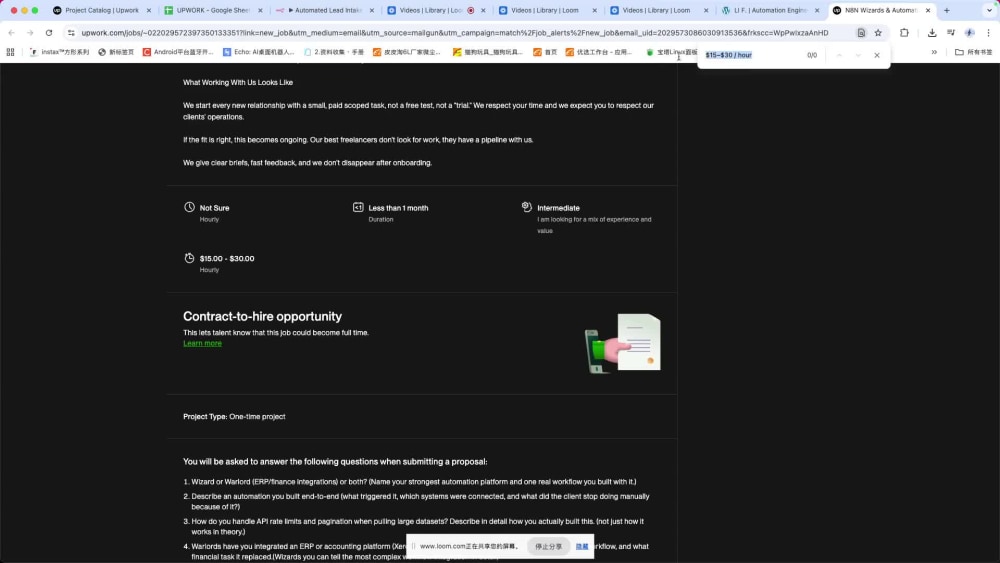Open the media control icon in toolbar
This screenshot has height=563, width=1000.
point(951,33)
